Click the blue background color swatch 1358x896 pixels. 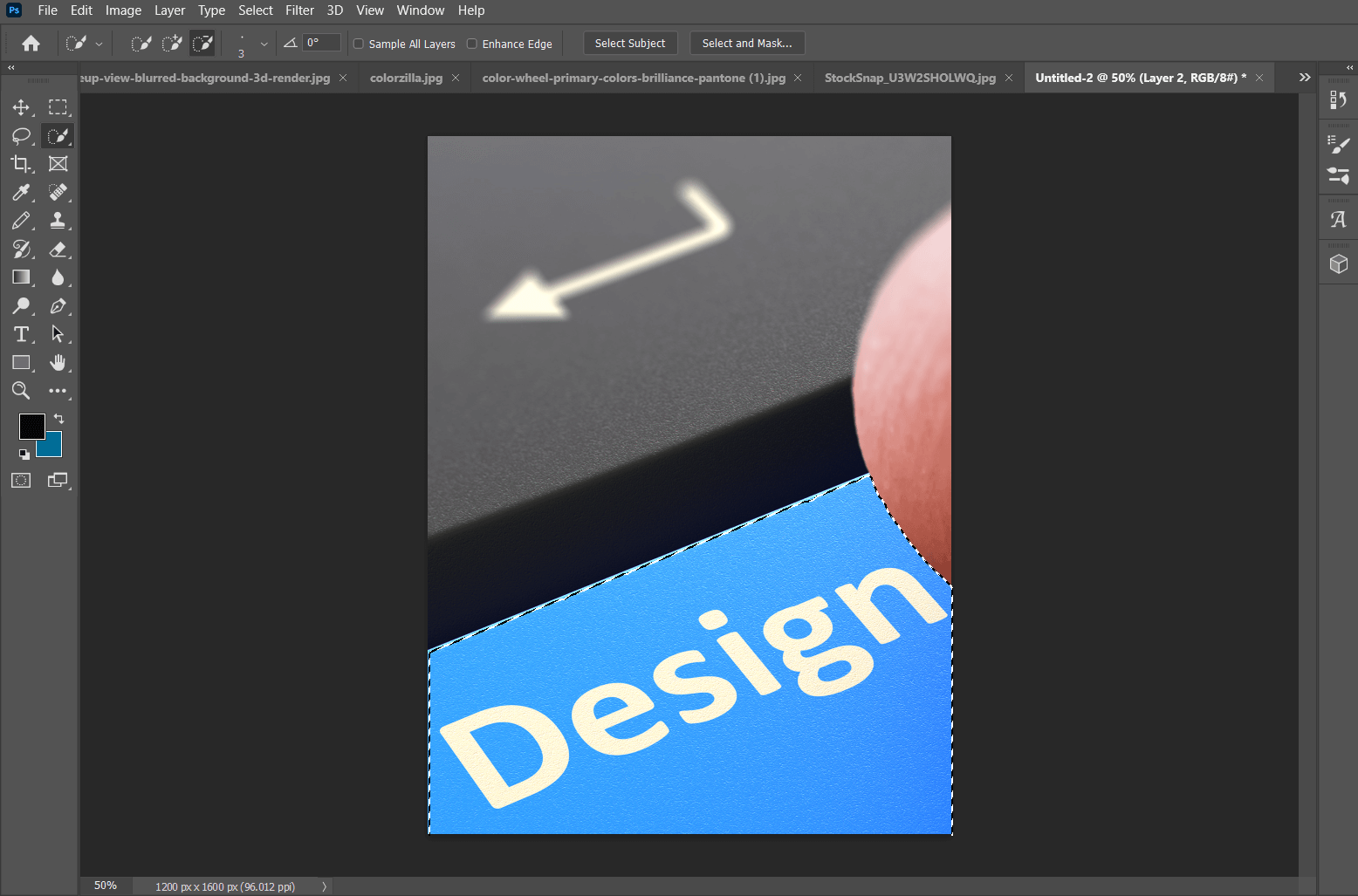pos(49,445)
